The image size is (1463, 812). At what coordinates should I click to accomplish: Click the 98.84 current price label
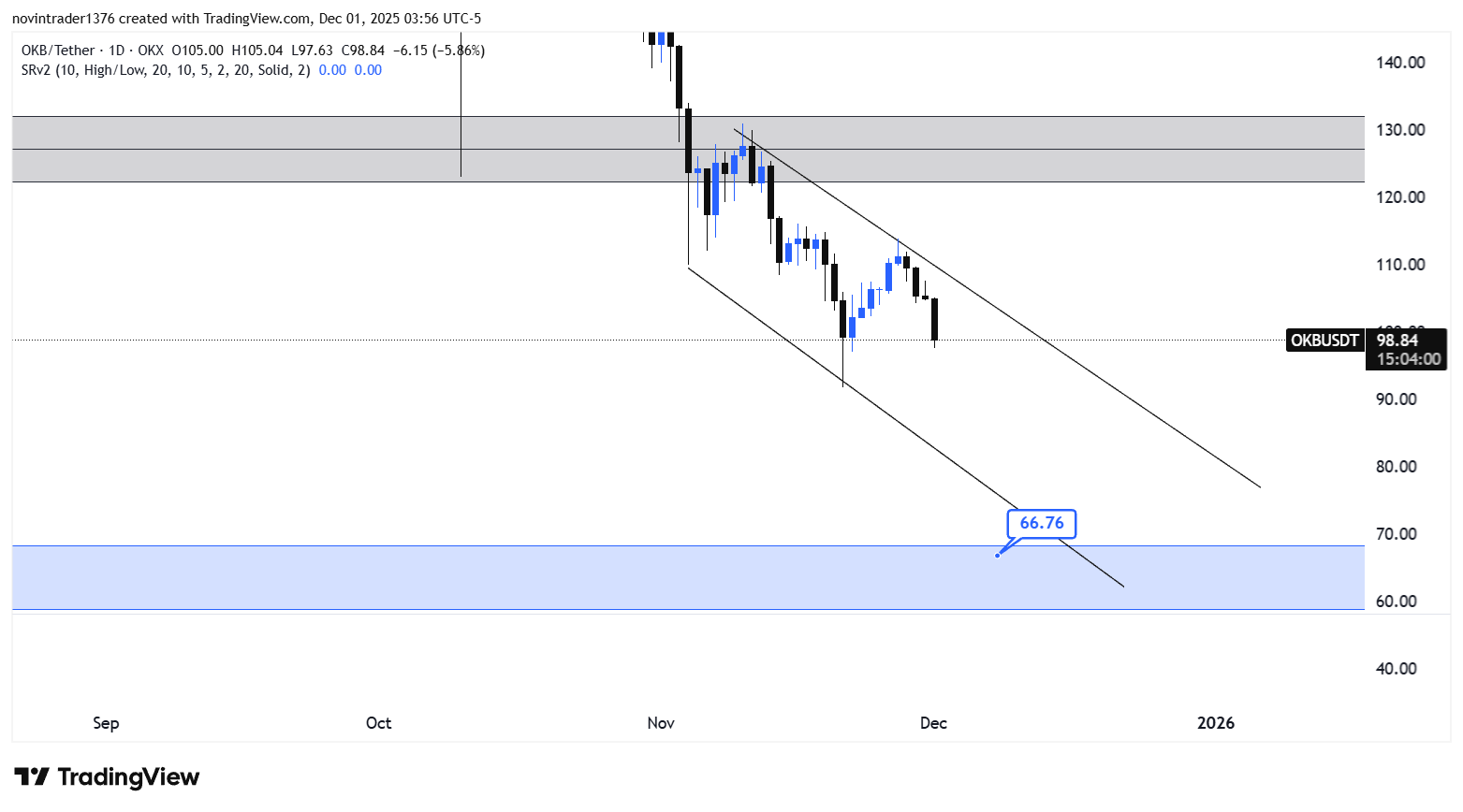click(1397, 341)
